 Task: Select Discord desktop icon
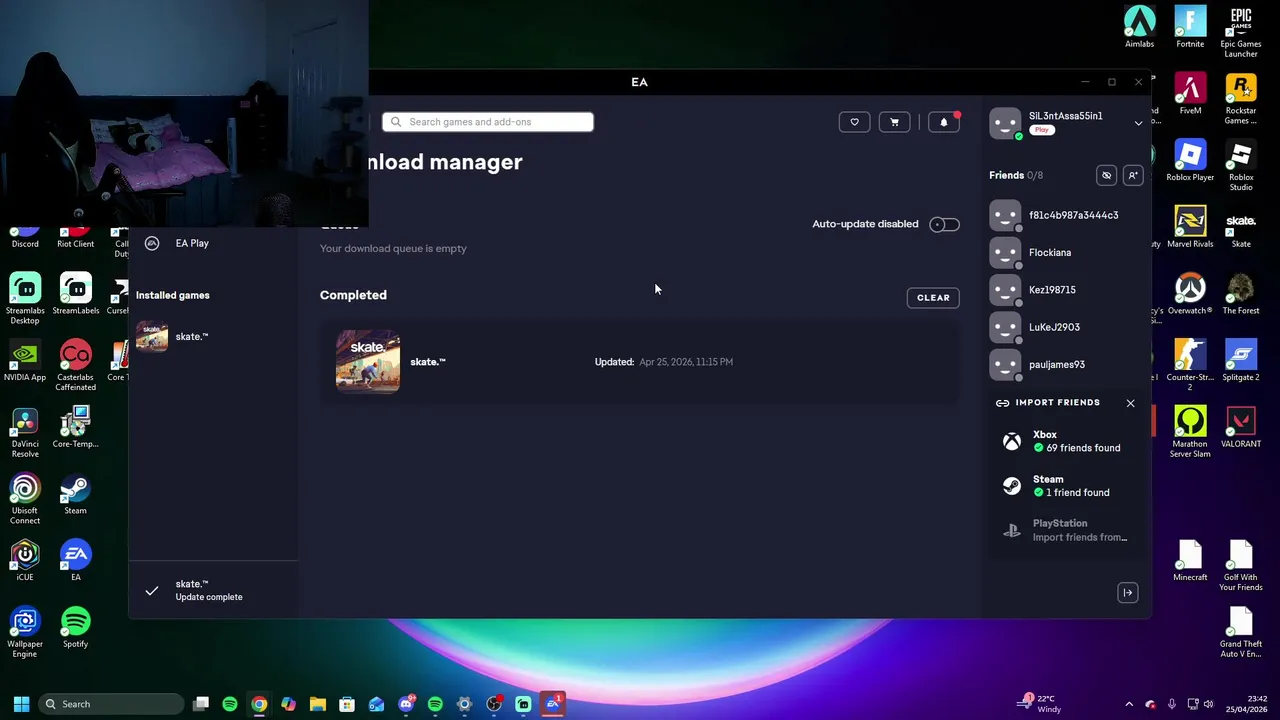pyautogui.click(x=25, y=238)
